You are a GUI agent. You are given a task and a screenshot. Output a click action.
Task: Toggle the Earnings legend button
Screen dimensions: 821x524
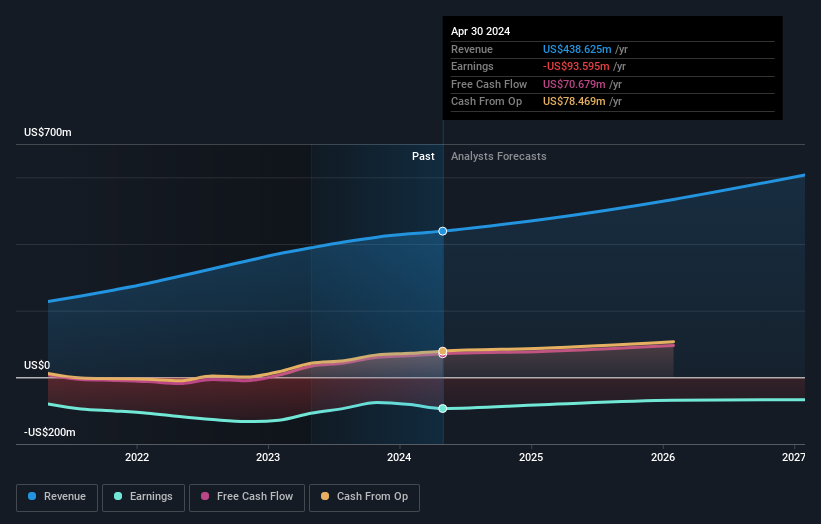tap(143, 497)
